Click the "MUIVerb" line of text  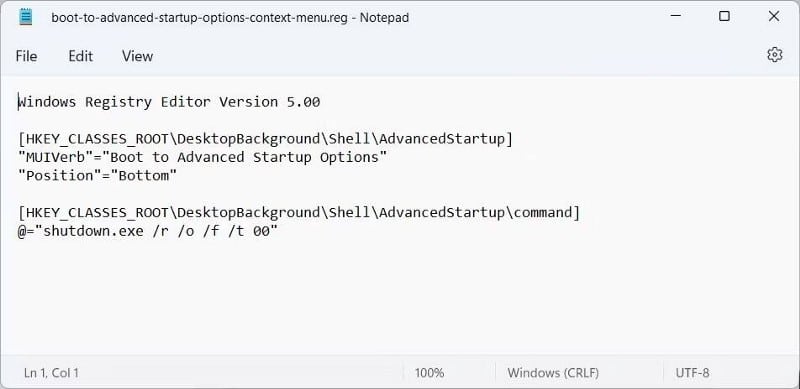tap(203, 157)
